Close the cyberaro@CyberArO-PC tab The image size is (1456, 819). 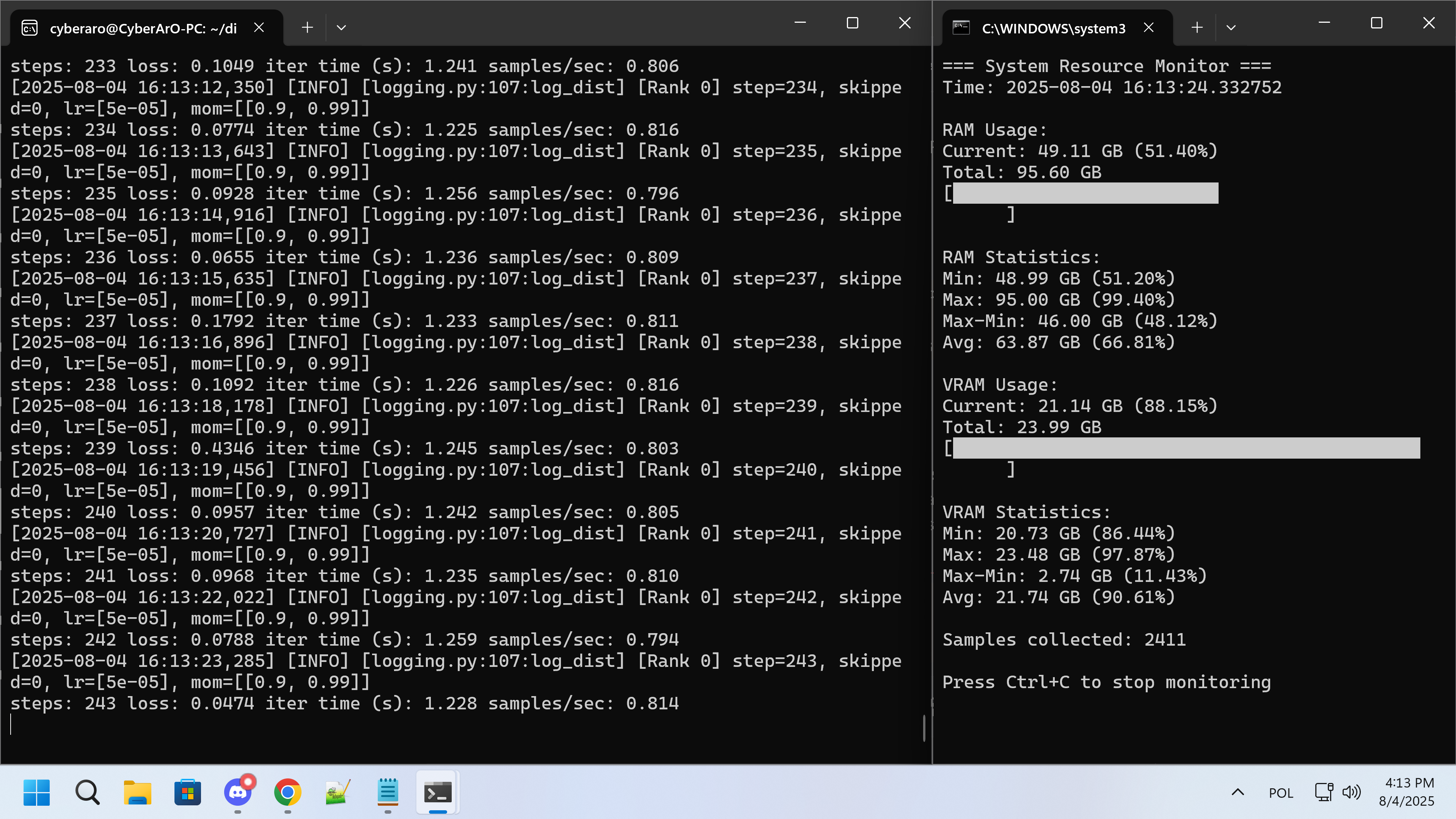coord(259,27)
